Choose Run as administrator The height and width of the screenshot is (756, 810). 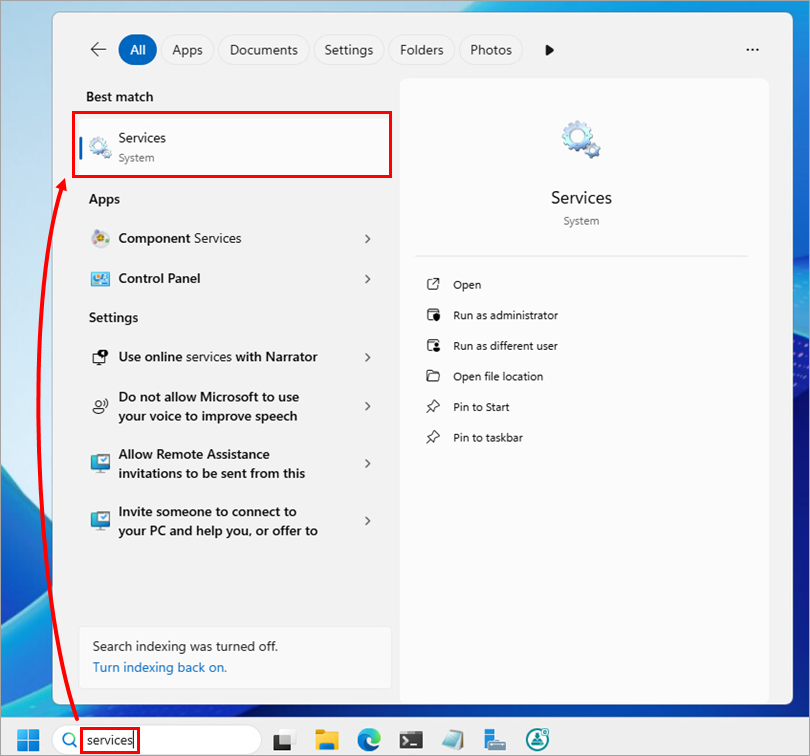pyautogui.click(x=505, y=315)
